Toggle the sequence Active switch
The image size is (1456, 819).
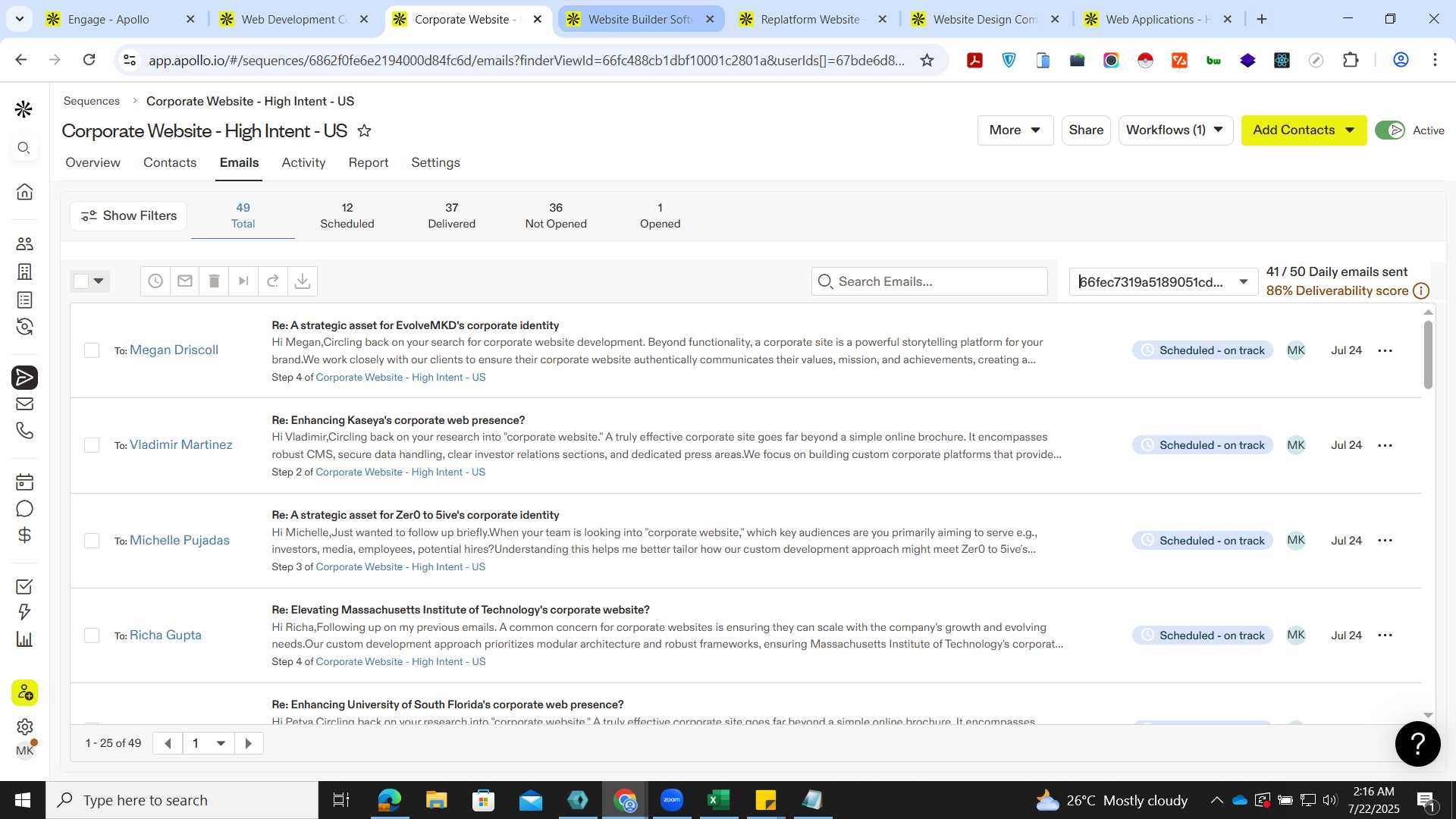(1390, 130)
